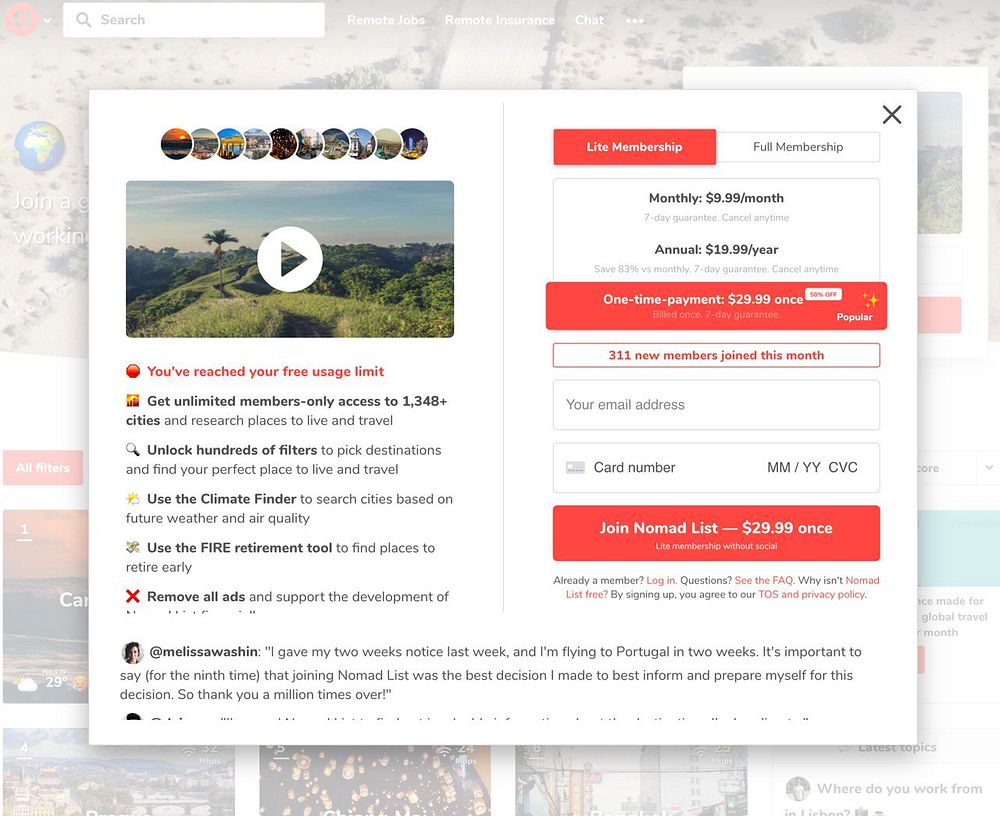Image resolution: width=1000 pixels, height=816 pixels.
Task: Open the Remote Jobs menu item
Action: coord(386,20)
